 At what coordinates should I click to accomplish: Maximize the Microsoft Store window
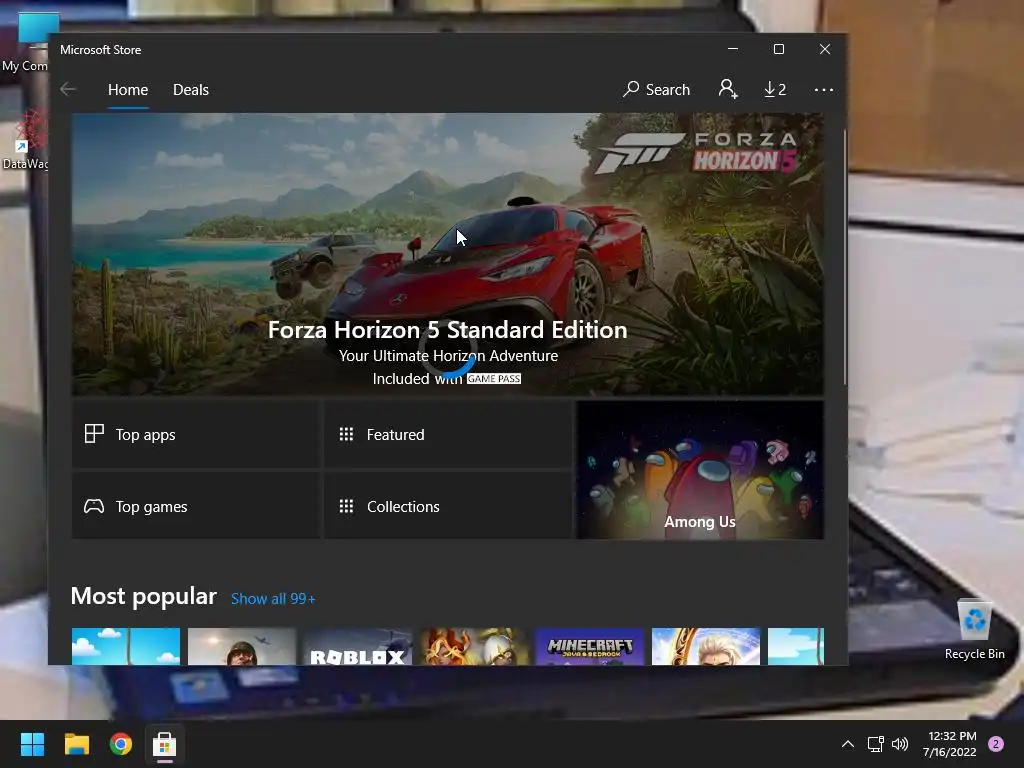(x=778, y=49)
